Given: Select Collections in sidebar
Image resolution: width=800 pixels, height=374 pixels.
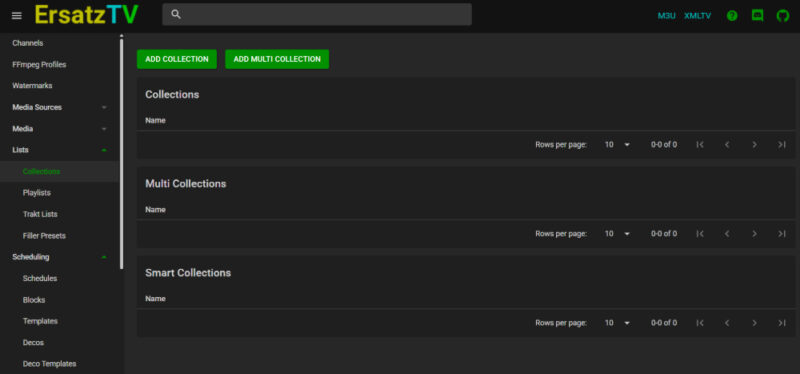Looking at the screenshot, I should (60, 171).
